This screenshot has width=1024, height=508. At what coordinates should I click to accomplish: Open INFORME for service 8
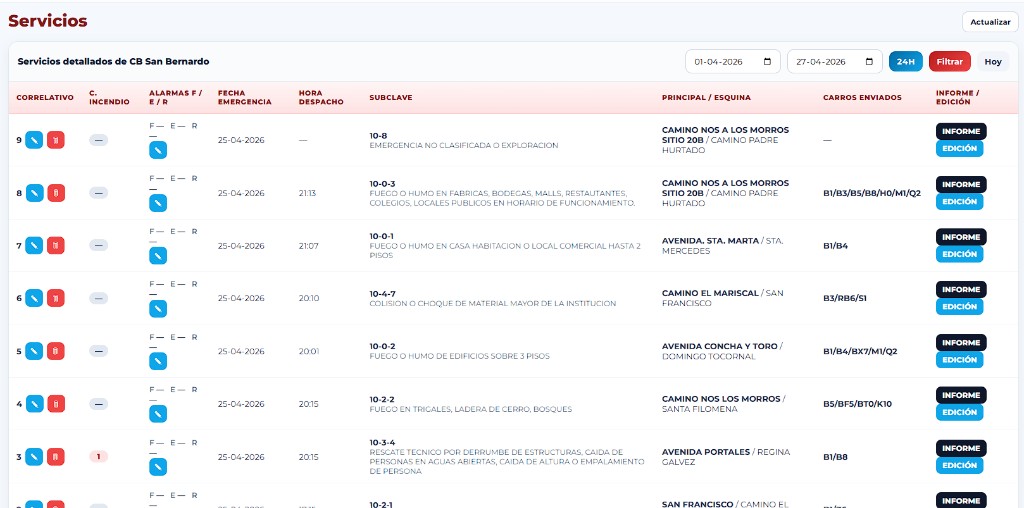[961, 184]
